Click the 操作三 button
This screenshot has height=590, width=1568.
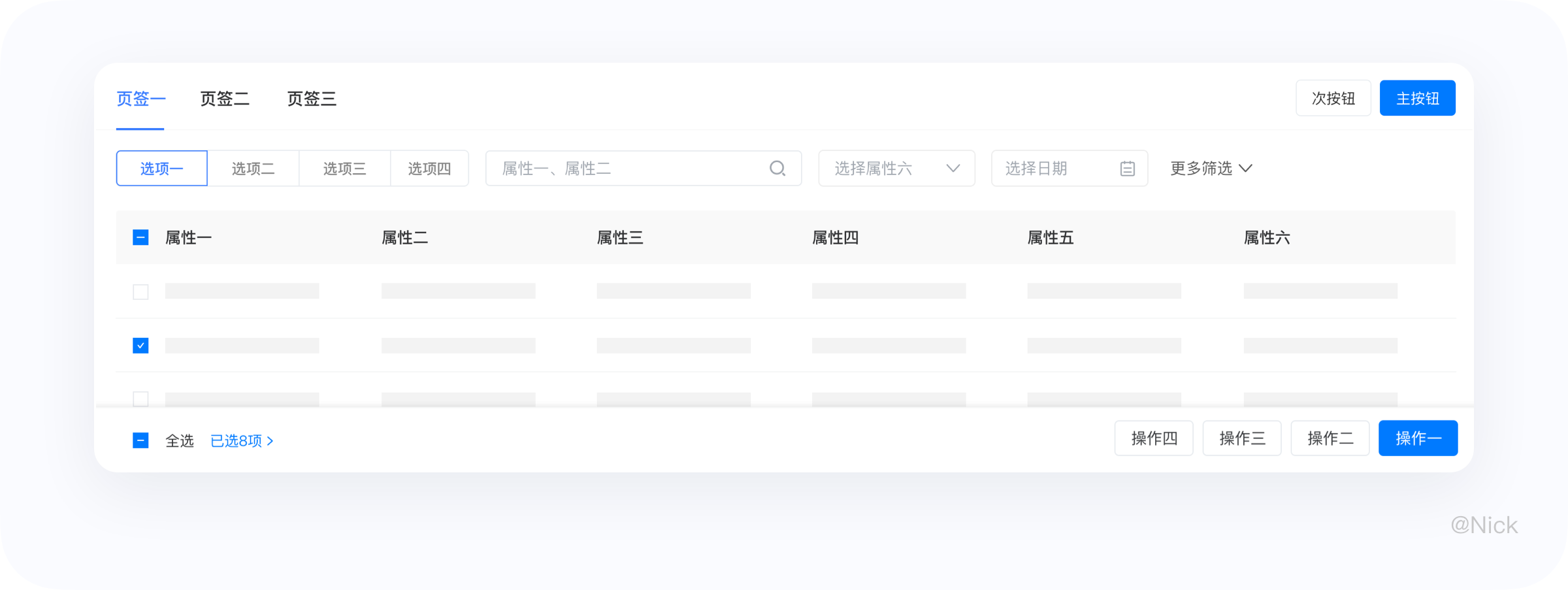[x=1242, y=438]
